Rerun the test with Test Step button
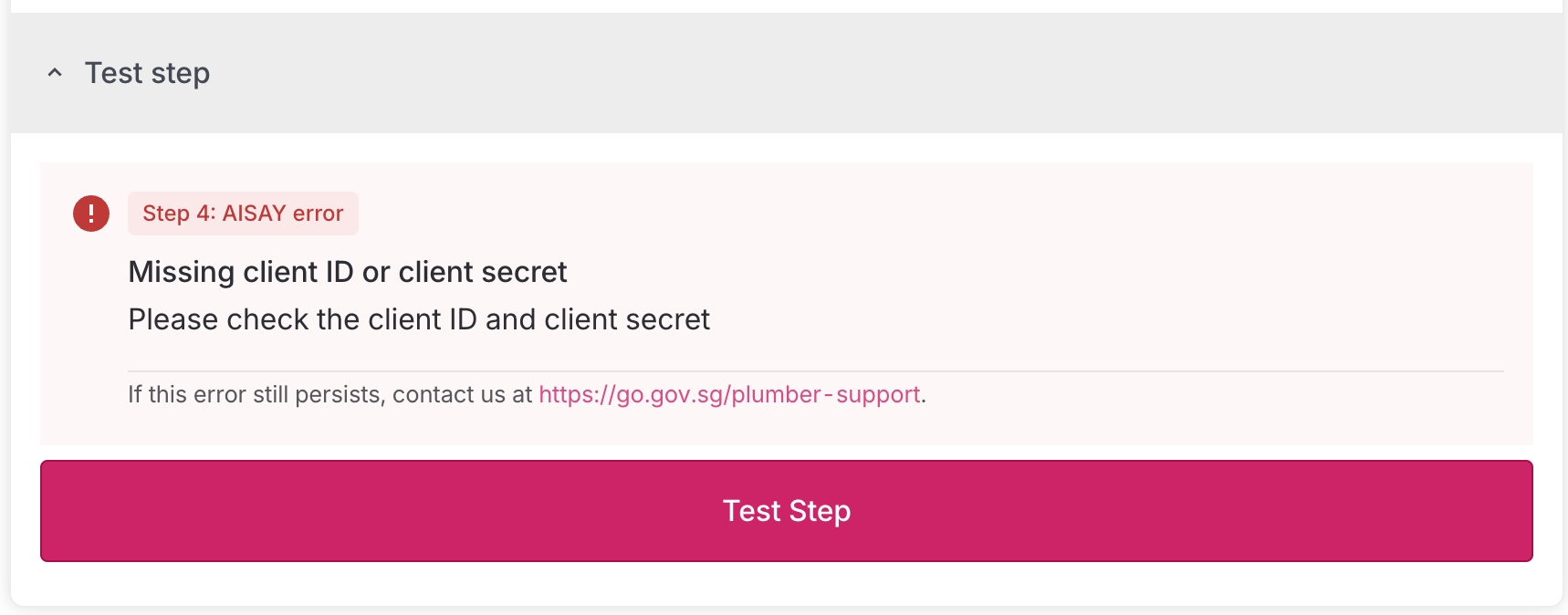Screen dimensions: 1568x615 [786, 511]
